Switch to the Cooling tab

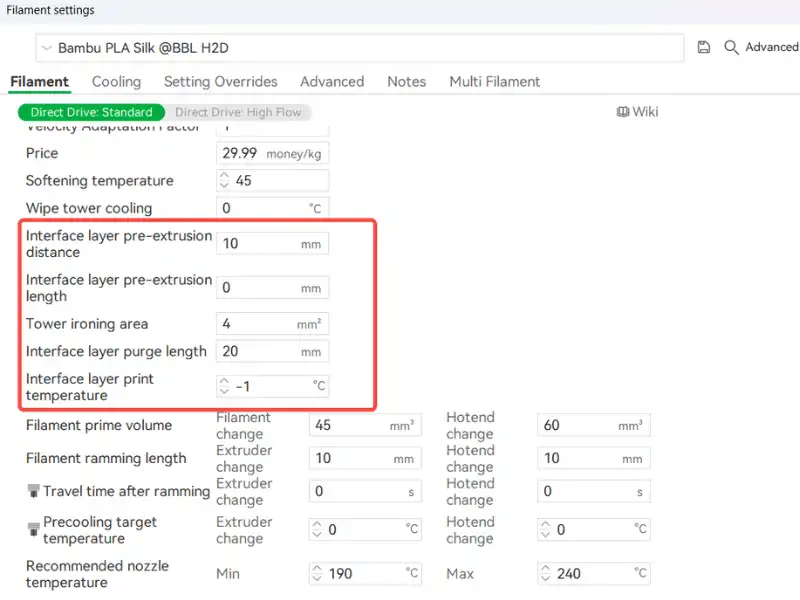click(116, 82)
